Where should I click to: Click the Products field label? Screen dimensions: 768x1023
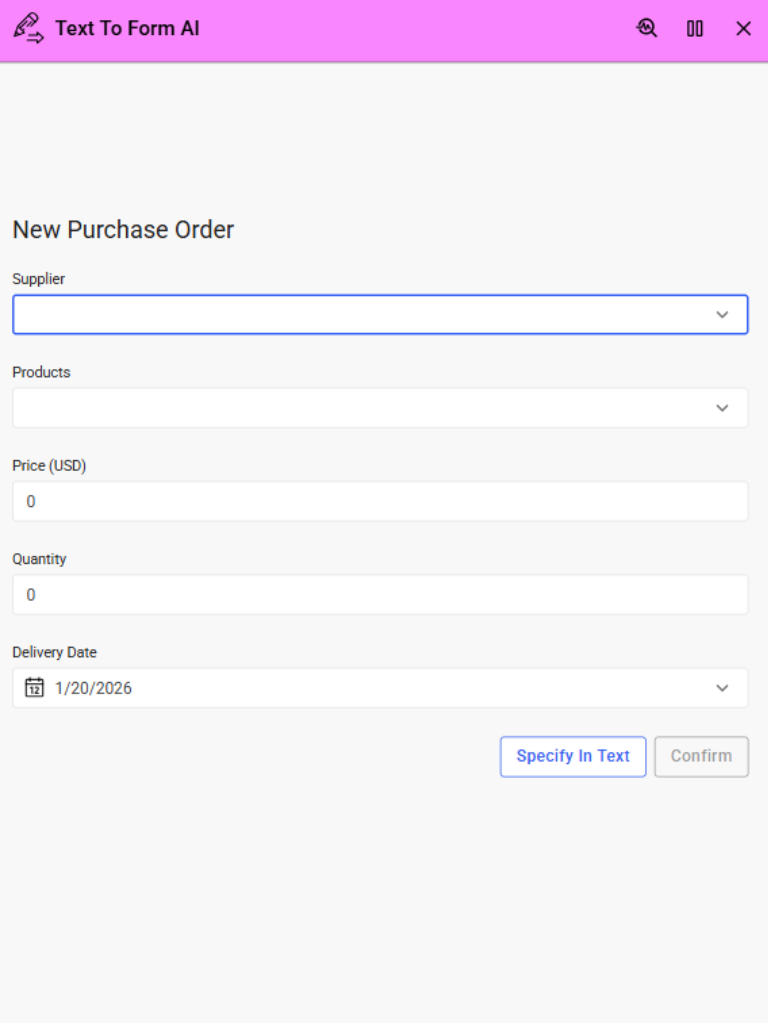(x=41, y=372)
